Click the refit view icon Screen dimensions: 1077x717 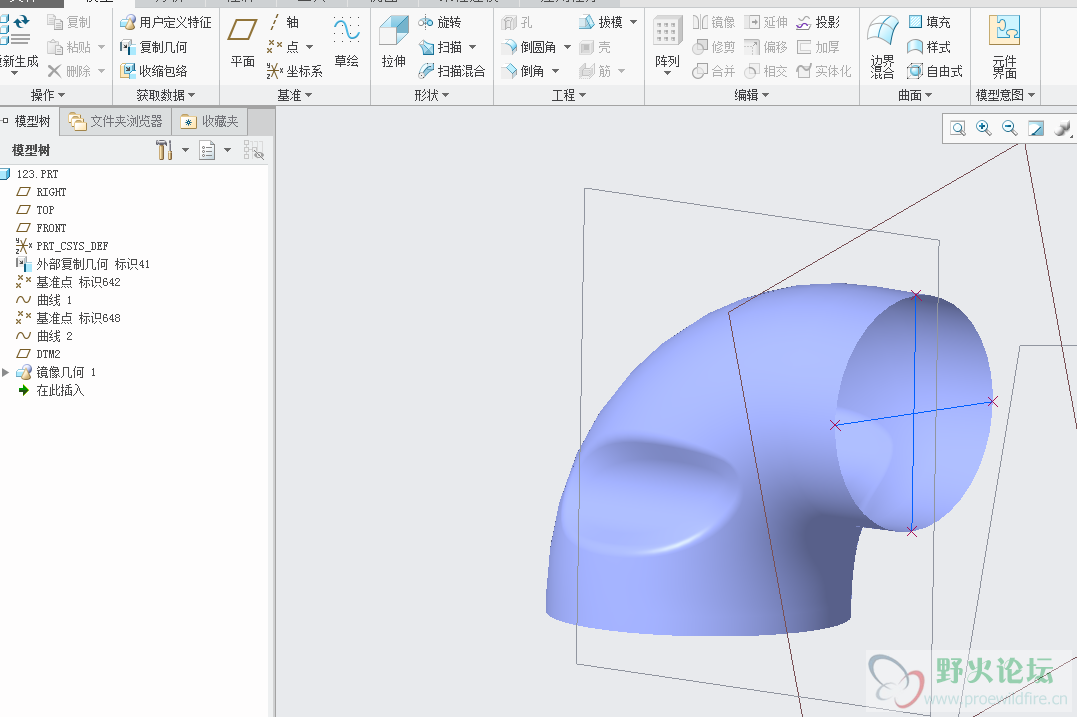coord(957,128)
